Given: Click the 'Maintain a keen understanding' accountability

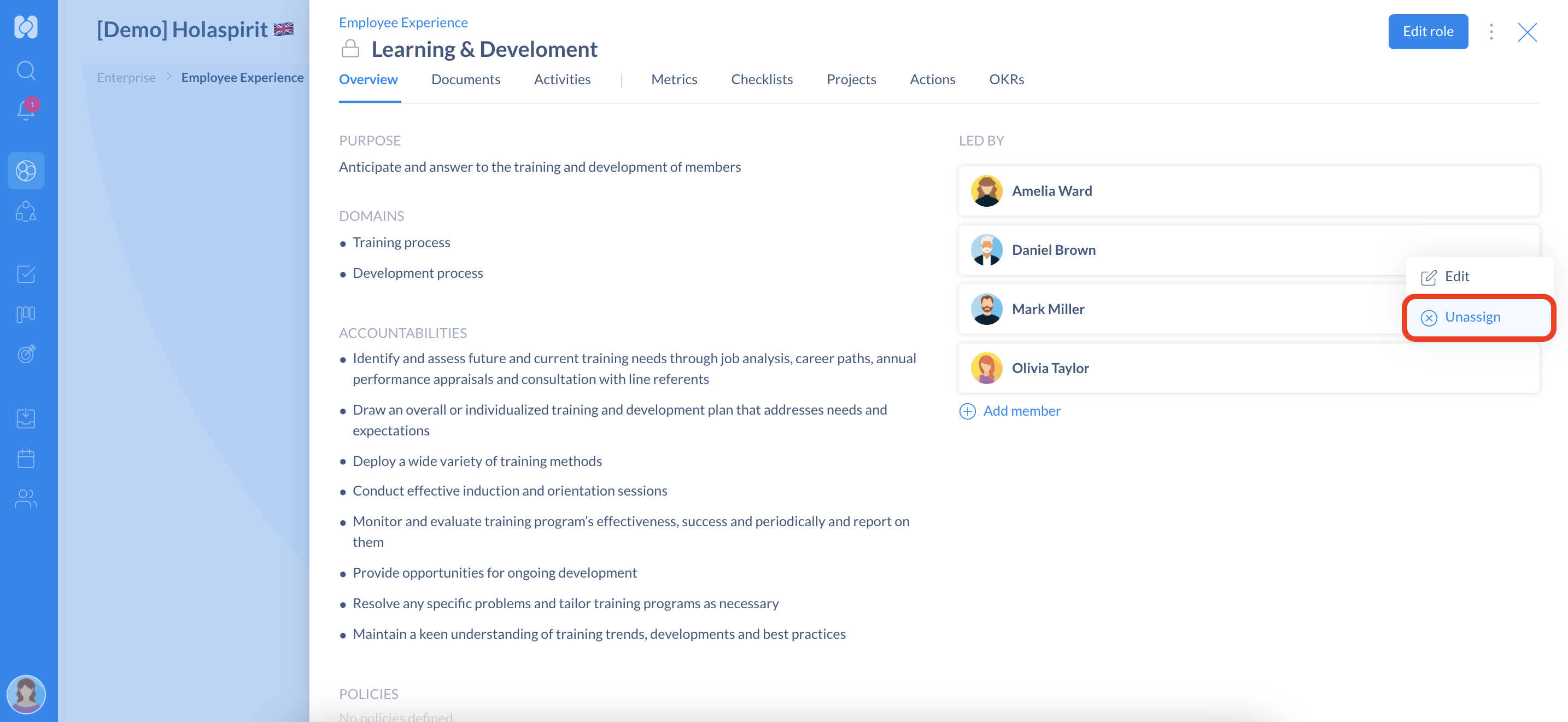Looking at the screenshot, I should coord(599,634).
